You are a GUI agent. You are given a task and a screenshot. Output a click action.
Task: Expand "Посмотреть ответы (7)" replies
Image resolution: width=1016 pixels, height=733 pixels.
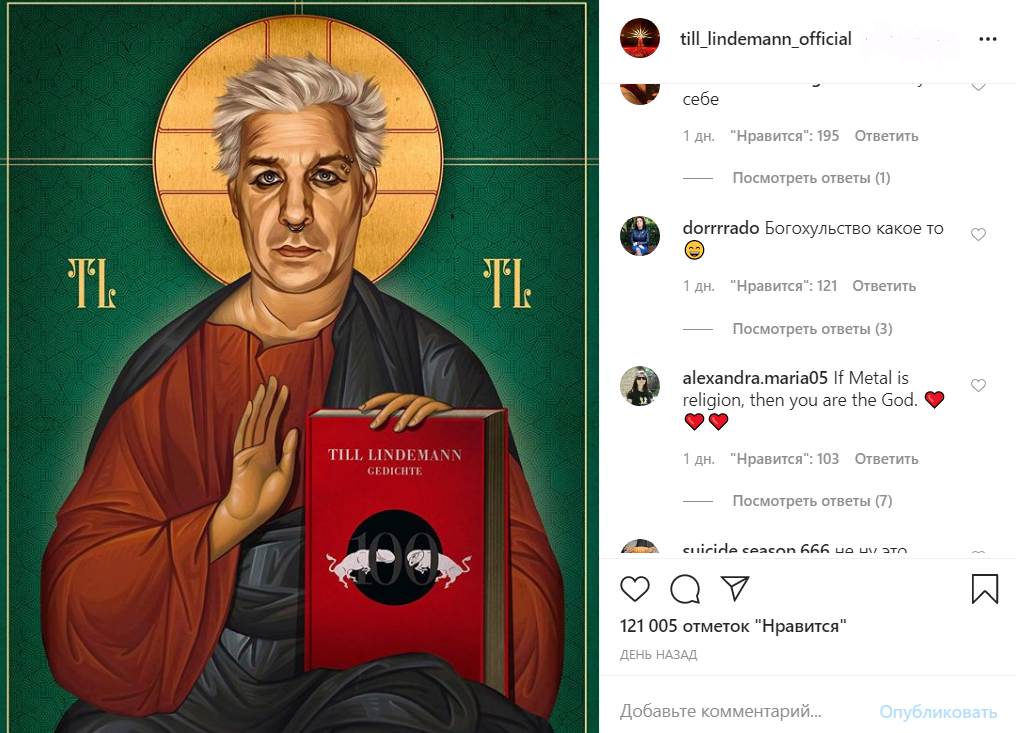pyautogui.click(x=812, y=500)
